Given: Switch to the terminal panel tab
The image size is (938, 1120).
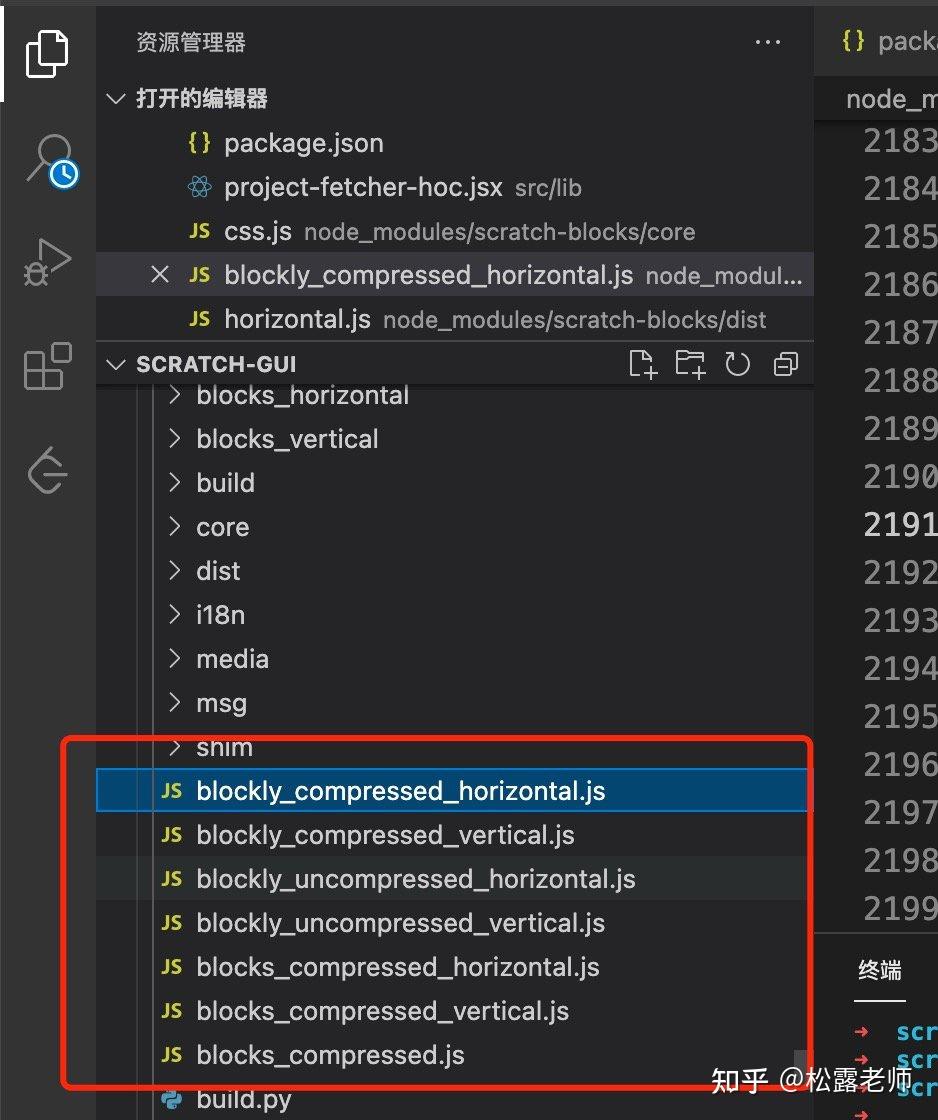Looking at the screenshot, I should tap(880, 970).
